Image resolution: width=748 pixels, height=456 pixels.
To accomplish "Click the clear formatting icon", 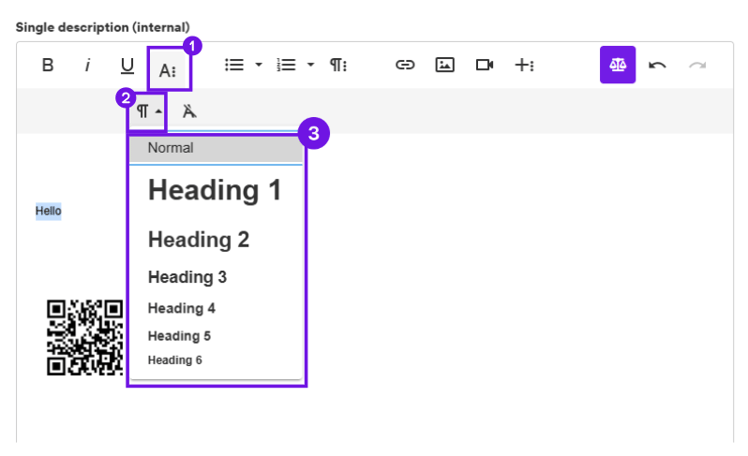I will pos(188,111).
